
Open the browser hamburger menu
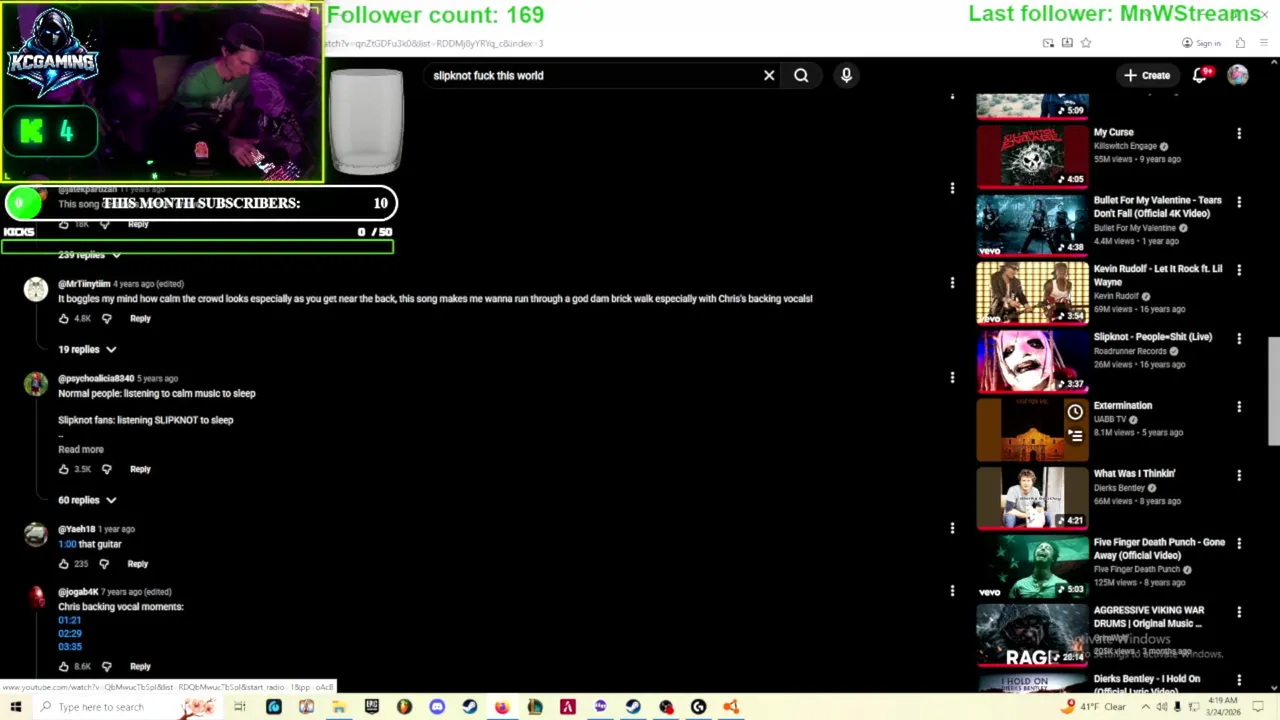pyautogui.click(x=1264, y=43)
